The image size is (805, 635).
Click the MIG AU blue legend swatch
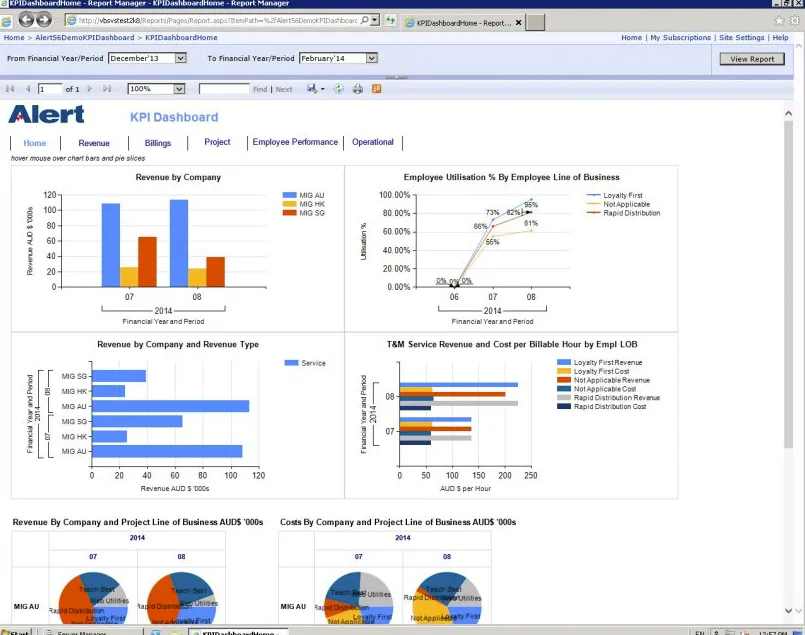point(290,195)
